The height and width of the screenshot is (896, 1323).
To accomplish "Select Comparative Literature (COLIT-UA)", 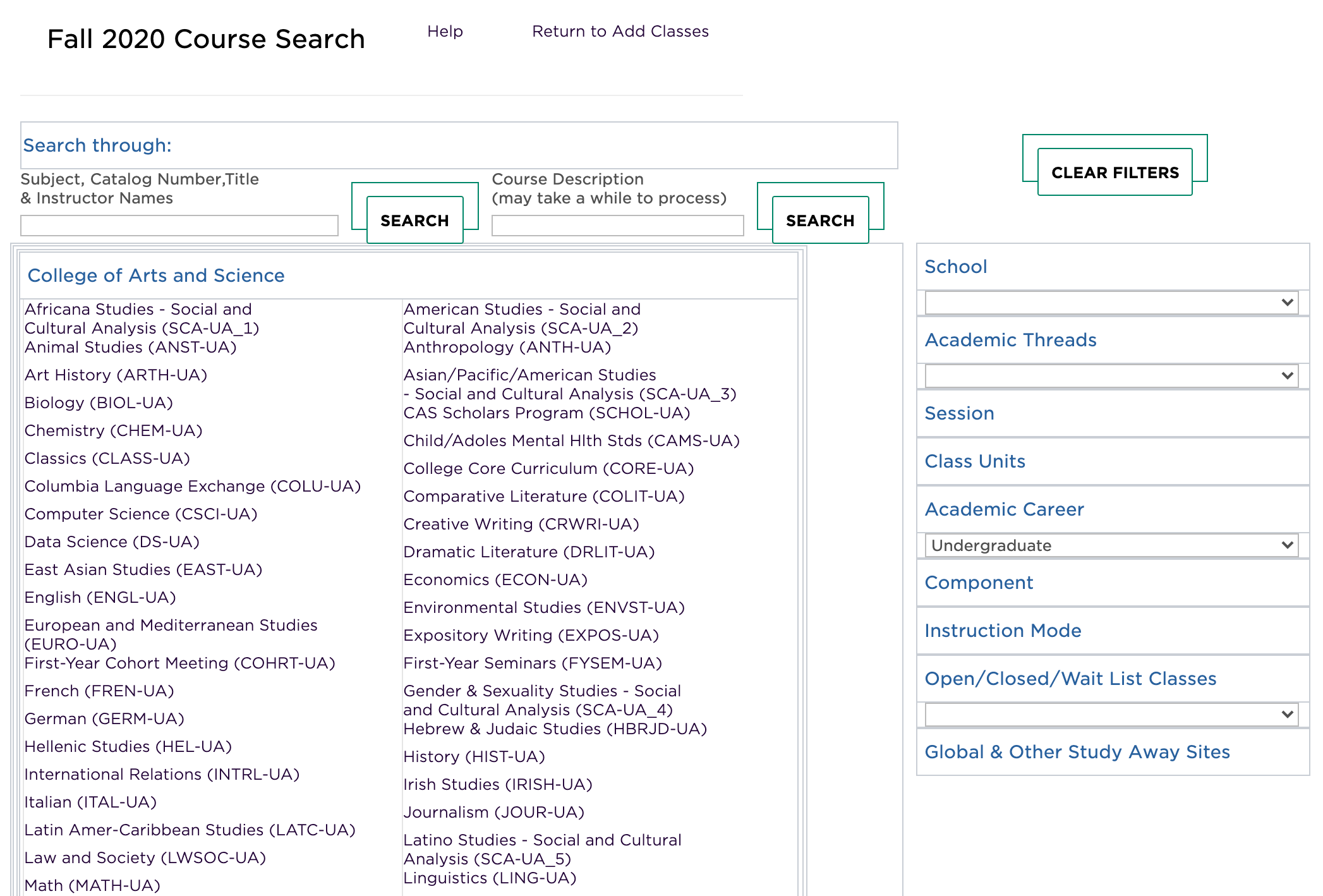I will click(x=545, y=497).
